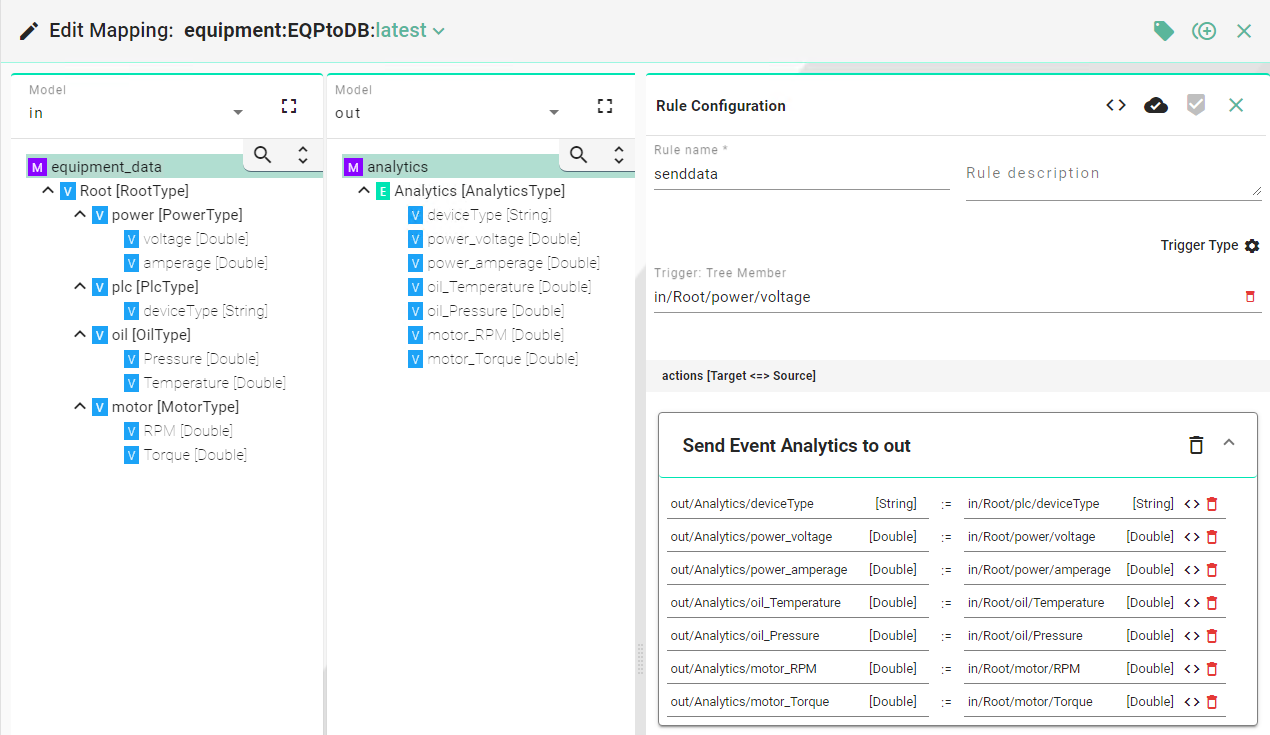Click the pencil icon beside Edit Mapping

[28, 30]
